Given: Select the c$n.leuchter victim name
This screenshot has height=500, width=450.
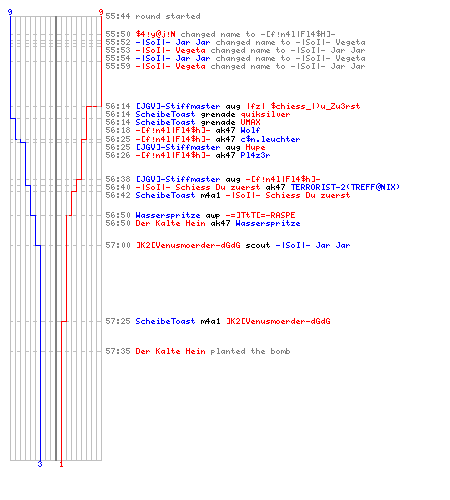Looking at the screenshot, I should tap(270, 139).
